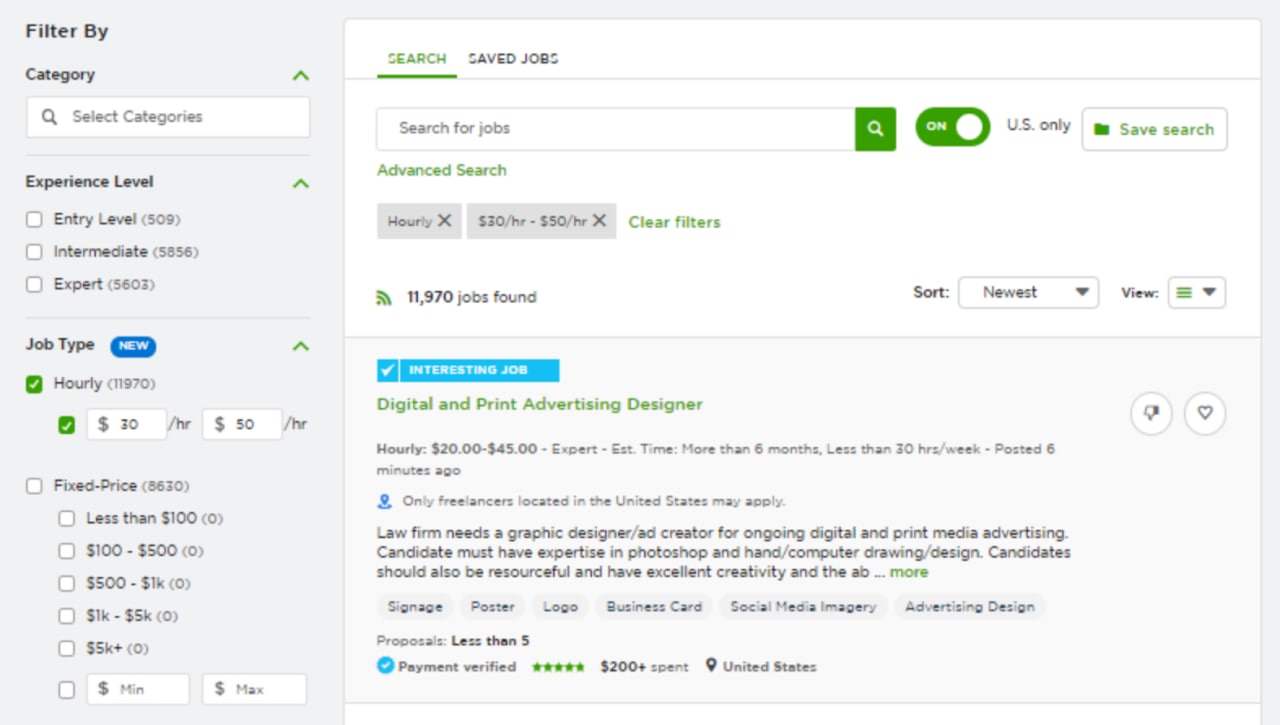Click the $200+ spent text
Image resolution: width=1280 pixels, height=725 pixels.
click(x=644, y=667)
